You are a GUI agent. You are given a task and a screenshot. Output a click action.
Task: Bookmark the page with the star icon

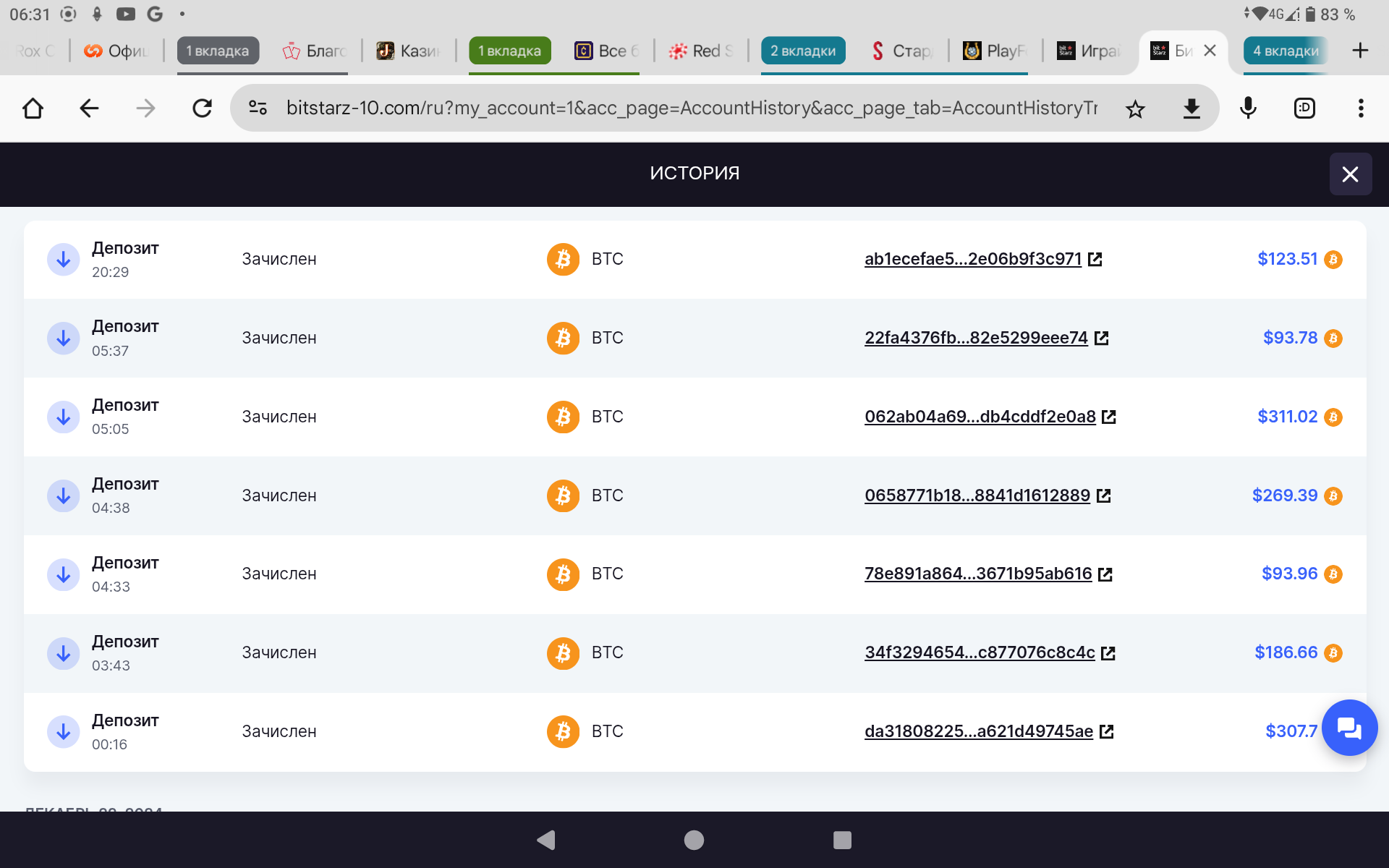click(1135, 109)
